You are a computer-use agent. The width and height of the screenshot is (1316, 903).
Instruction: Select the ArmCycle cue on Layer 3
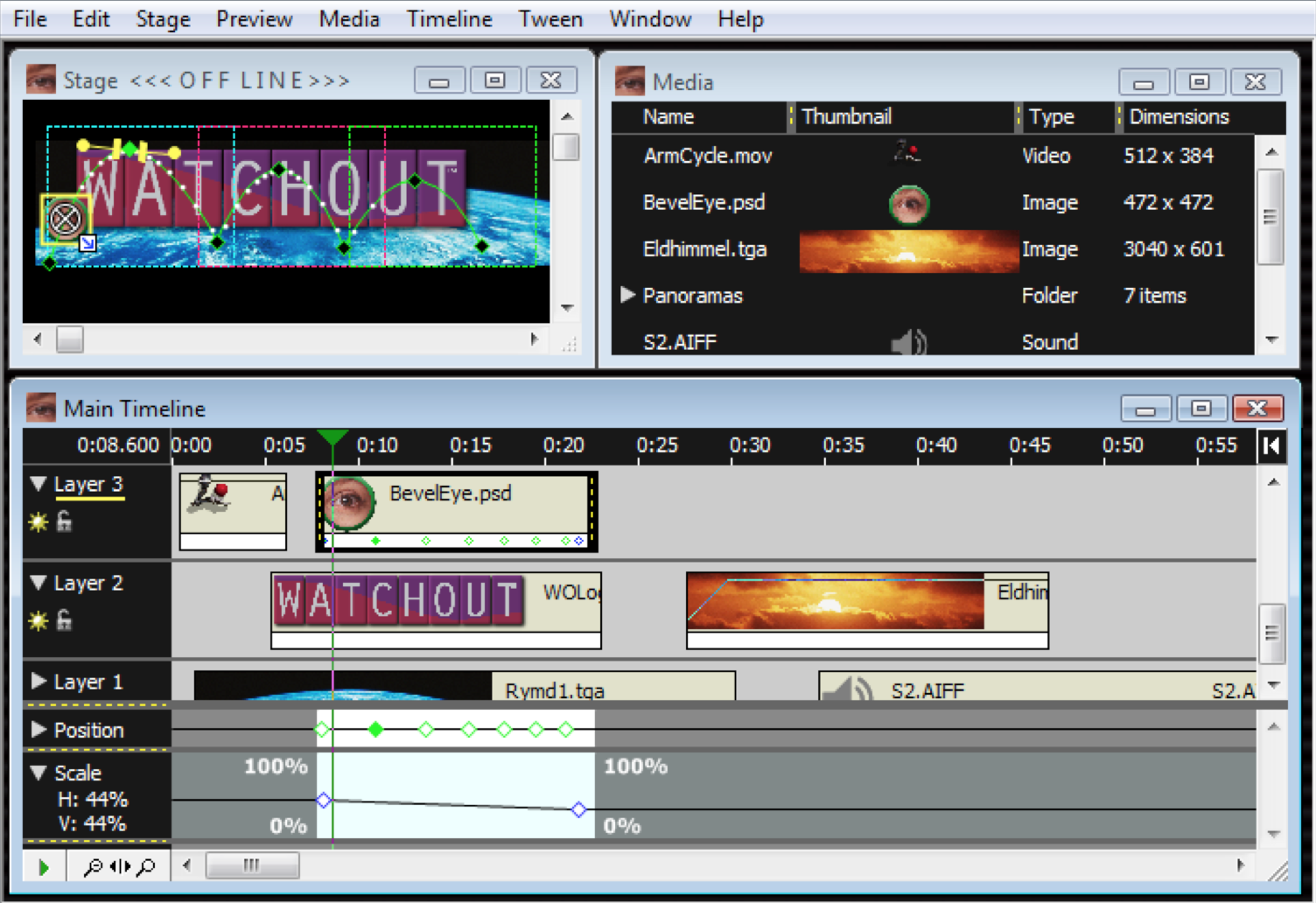click(233, 511)
